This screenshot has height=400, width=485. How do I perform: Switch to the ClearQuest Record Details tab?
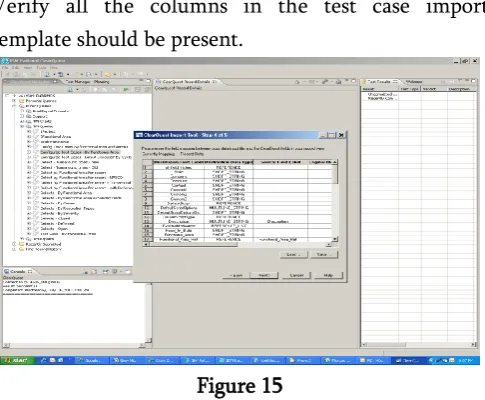186,82
